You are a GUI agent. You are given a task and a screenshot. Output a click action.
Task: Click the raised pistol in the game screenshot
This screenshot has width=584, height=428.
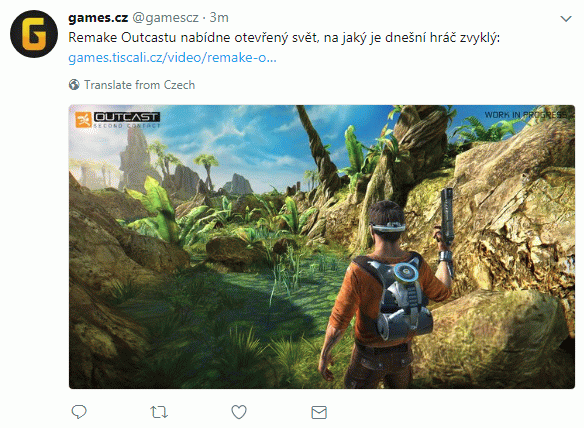point(447,218)
